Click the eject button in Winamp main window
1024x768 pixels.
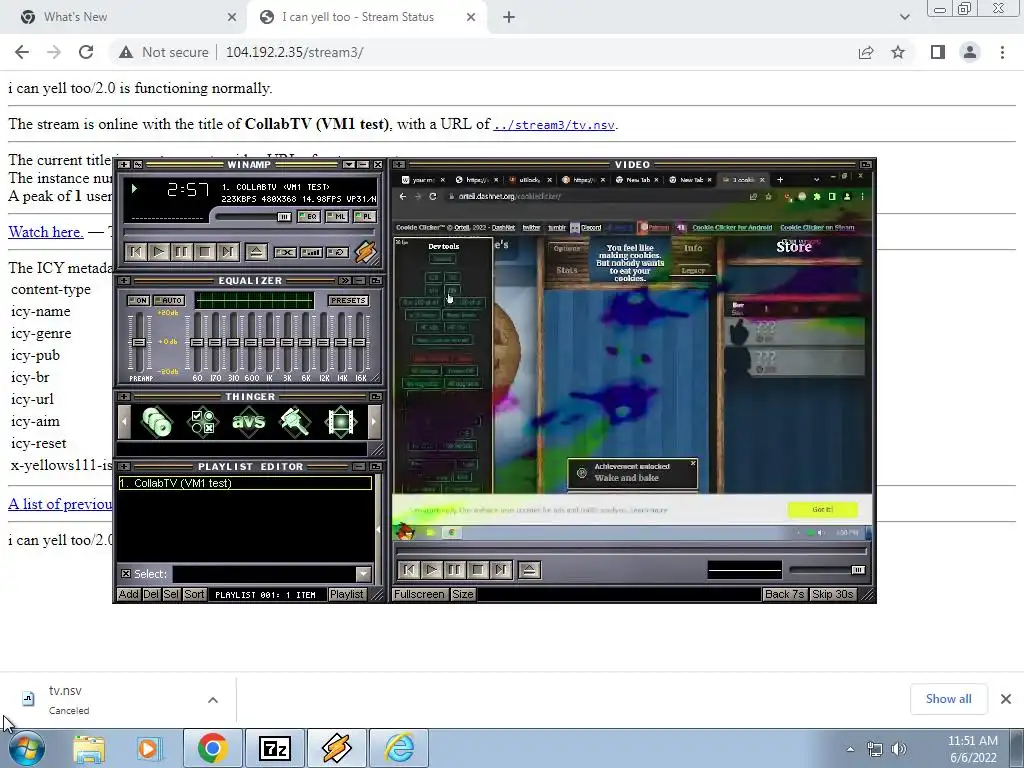point(256,252)
